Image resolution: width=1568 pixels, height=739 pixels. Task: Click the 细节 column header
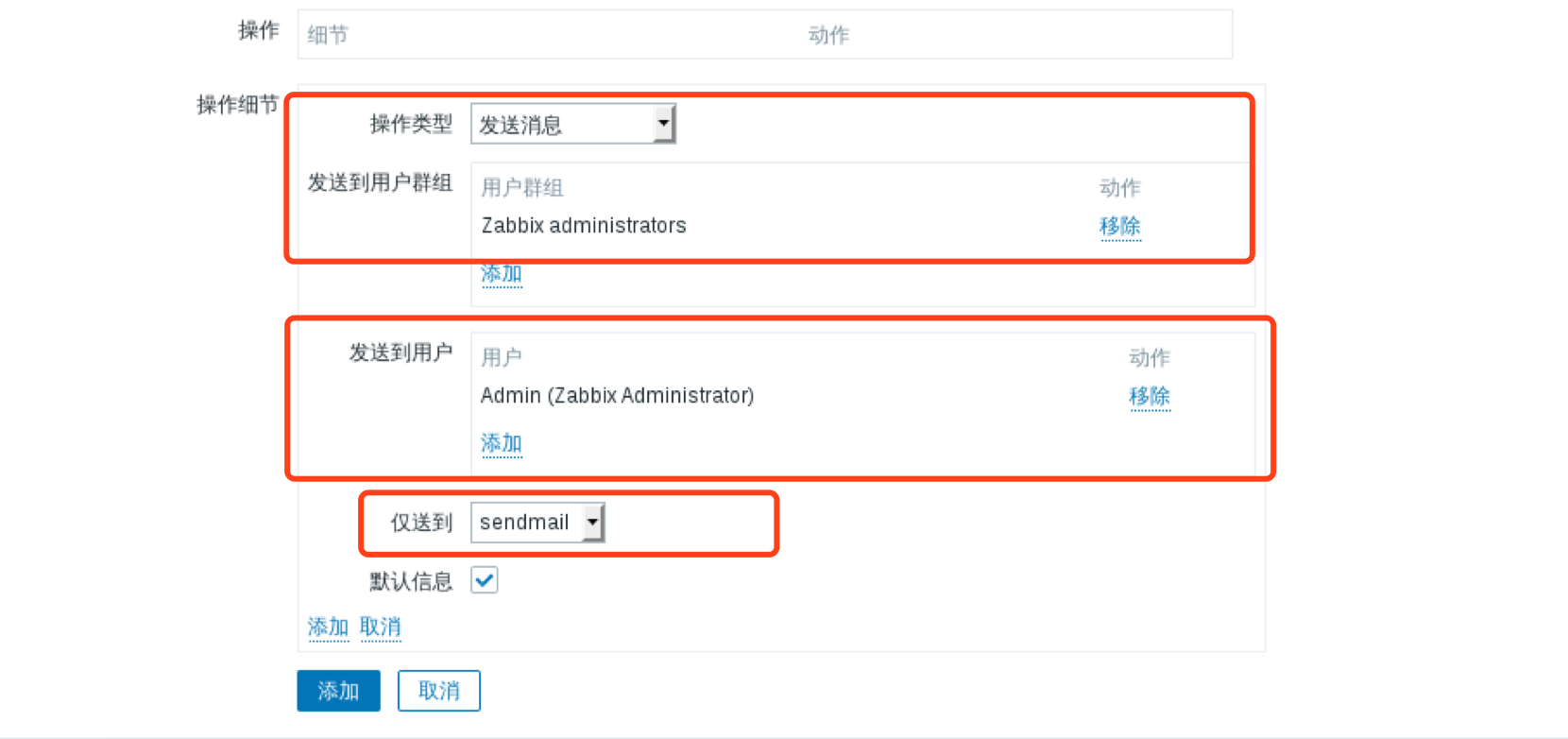click(x=328, y=35)
